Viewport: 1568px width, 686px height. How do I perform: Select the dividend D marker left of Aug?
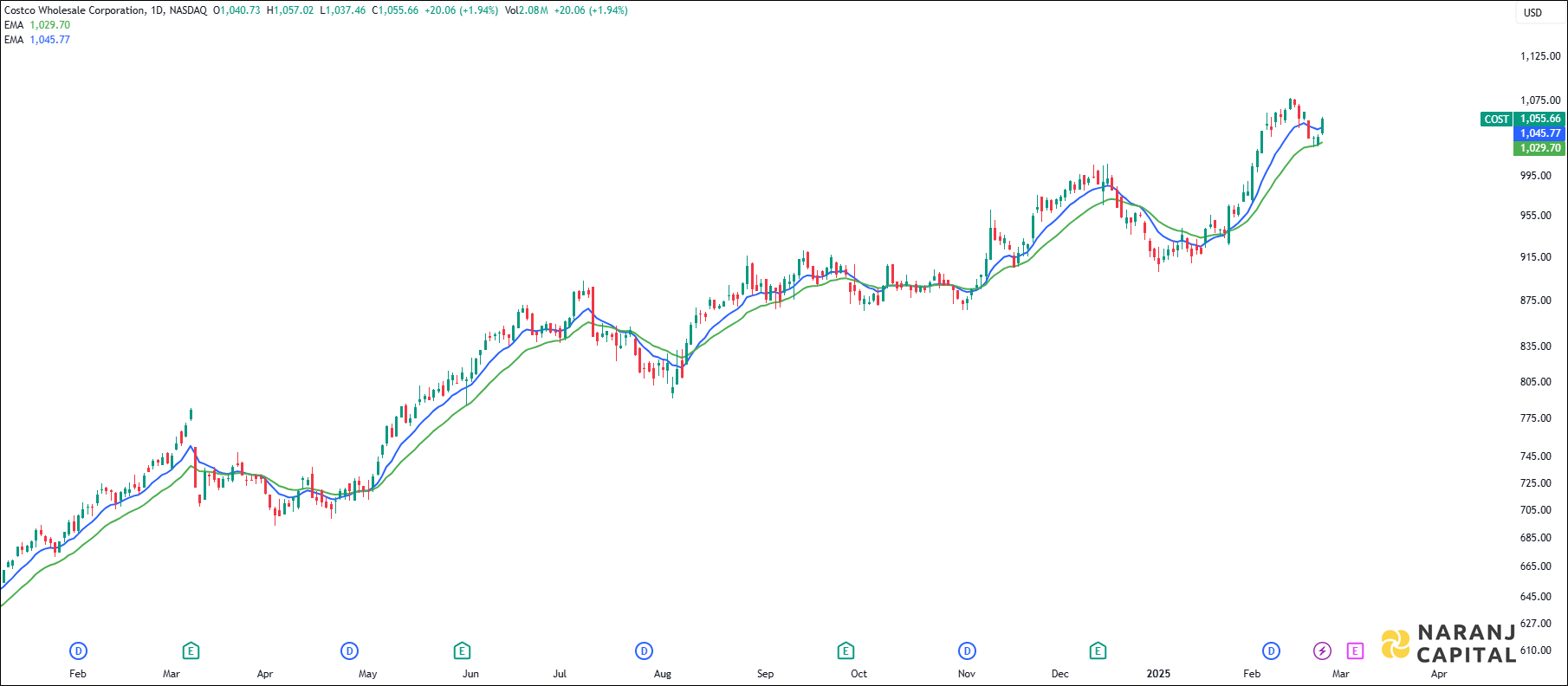644,650
